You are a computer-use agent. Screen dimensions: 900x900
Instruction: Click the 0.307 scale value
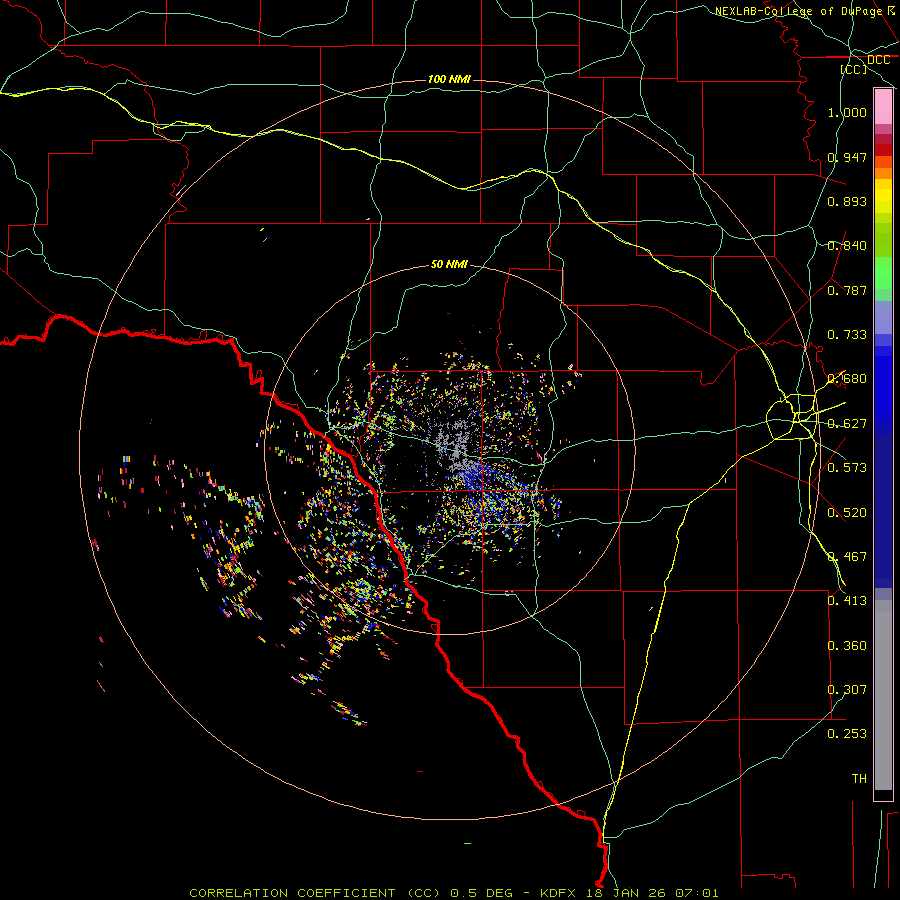(847, 690)
